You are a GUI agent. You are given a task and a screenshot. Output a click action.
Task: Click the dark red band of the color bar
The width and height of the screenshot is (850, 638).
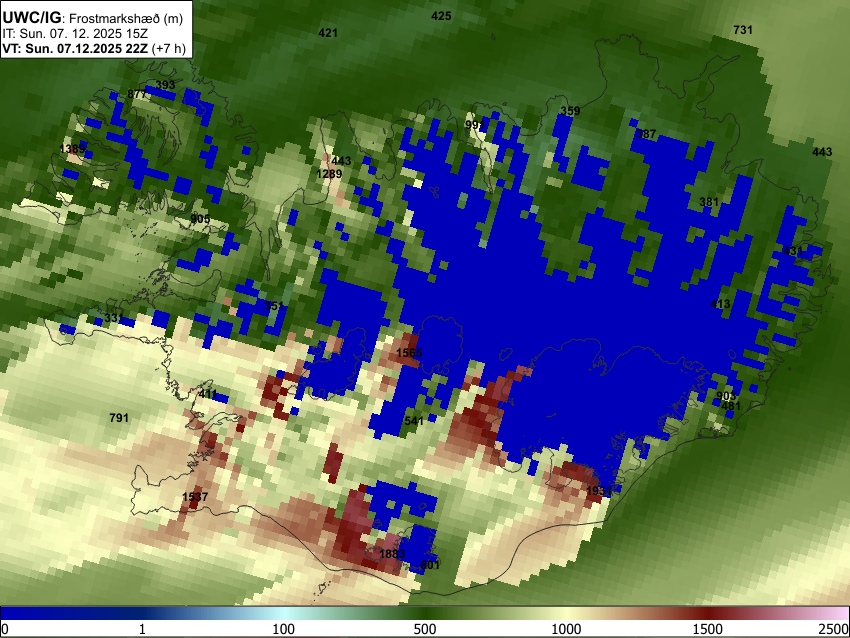tap(708, 613)
